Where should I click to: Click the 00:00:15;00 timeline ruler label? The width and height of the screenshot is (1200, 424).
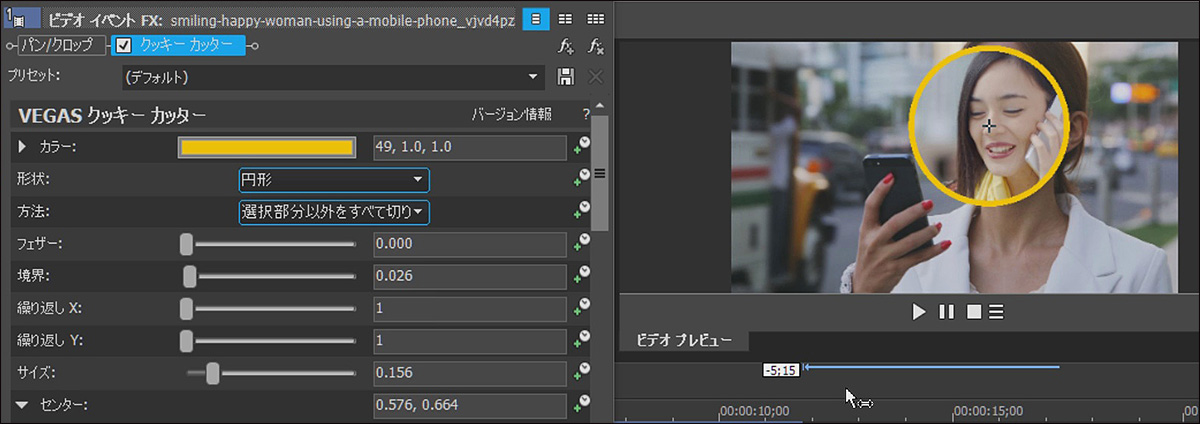click(988, 411)
